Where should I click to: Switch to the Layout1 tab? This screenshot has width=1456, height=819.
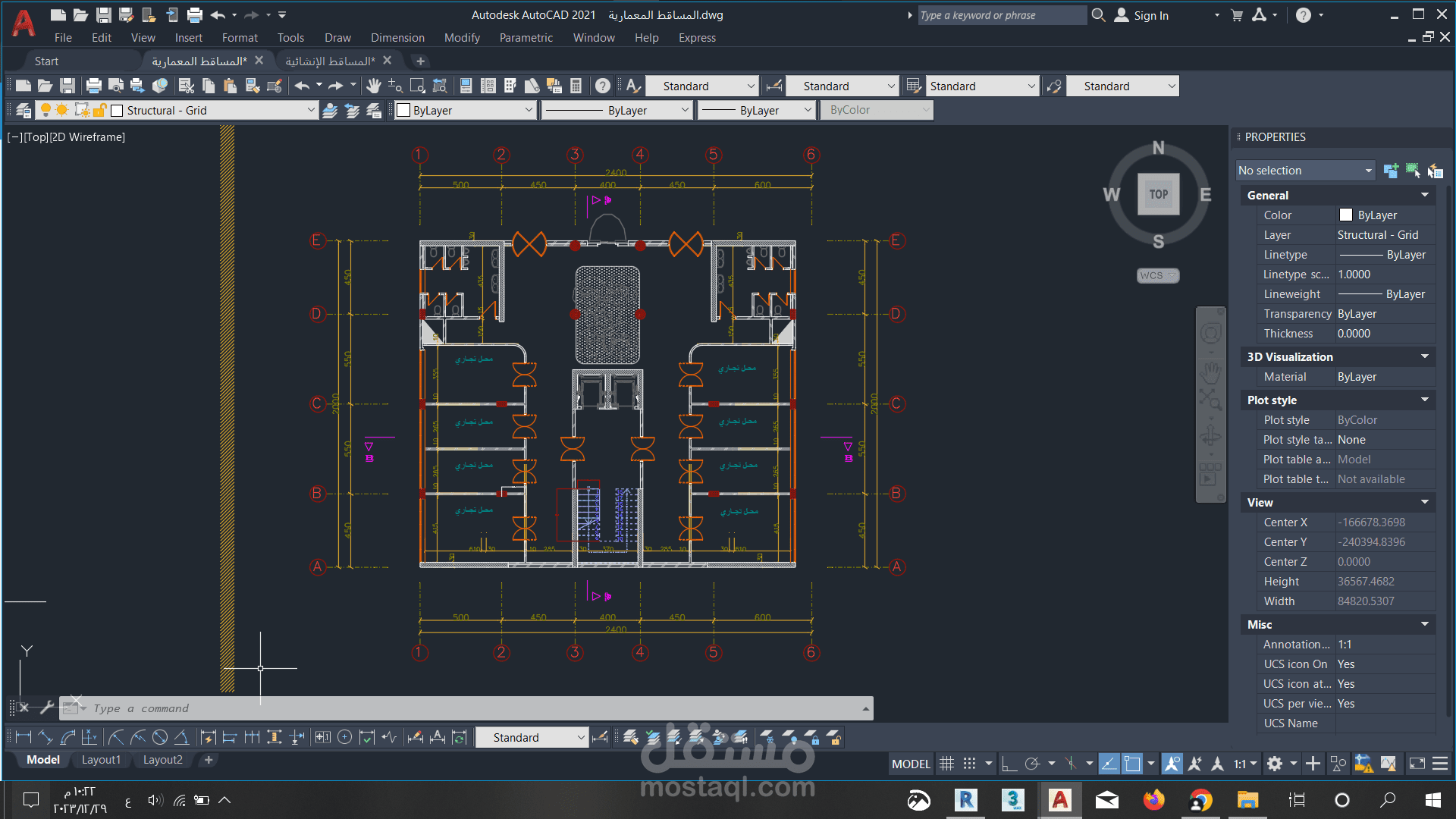click(x=101, y=760)
